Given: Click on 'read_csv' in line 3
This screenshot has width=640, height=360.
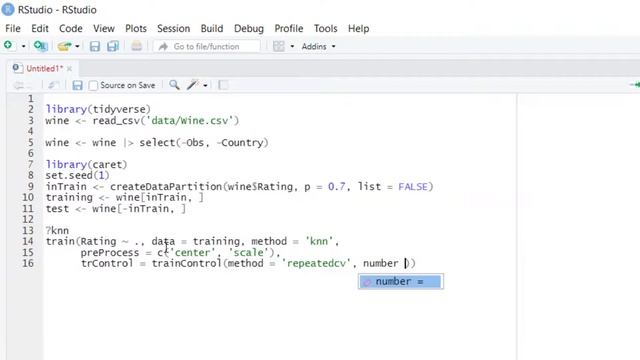Looking at the screenshot, I should click(x=116, y=121).
